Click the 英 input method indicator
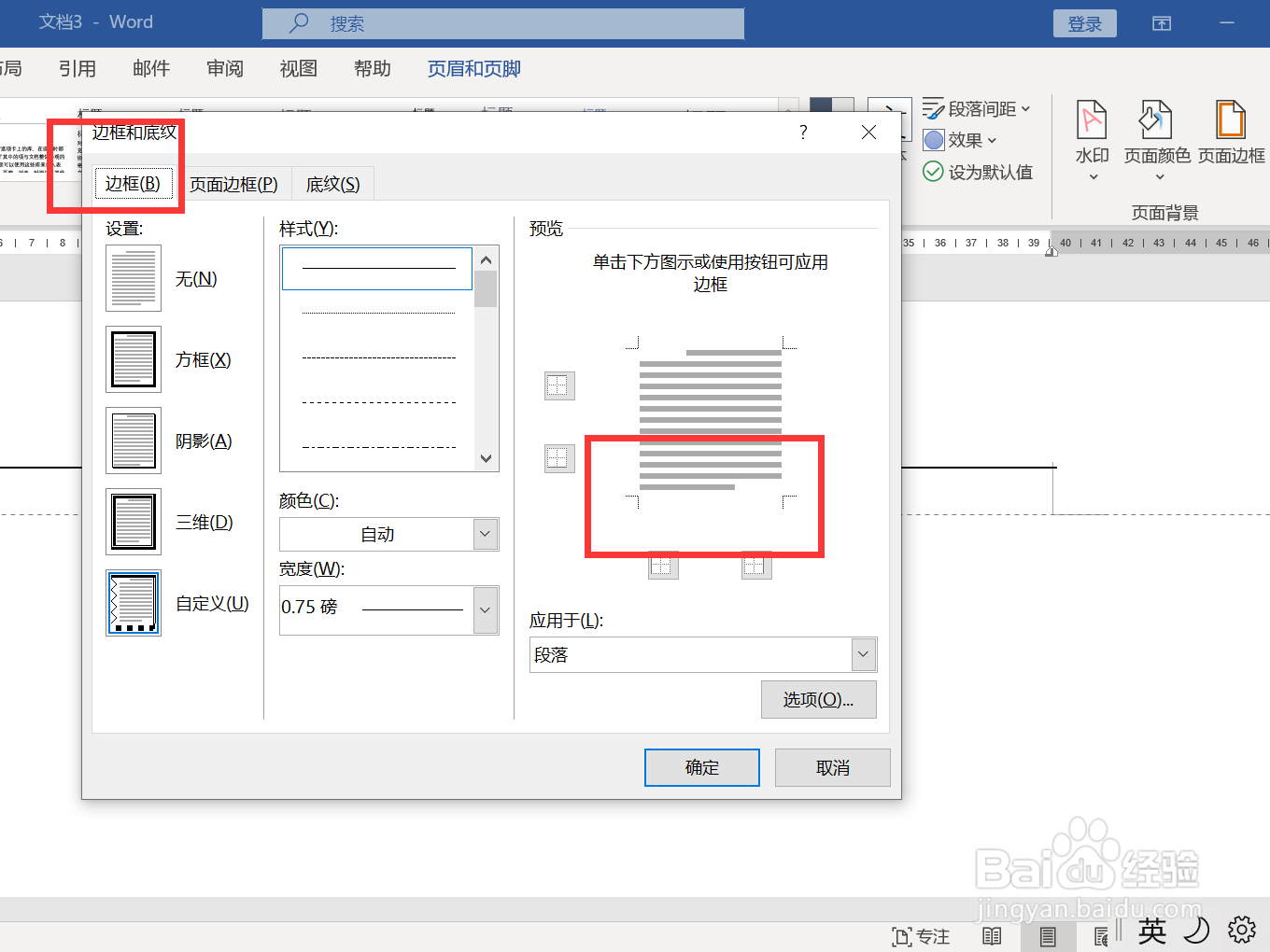Screen dimensions: 1270x952 tap(1152, 931)
